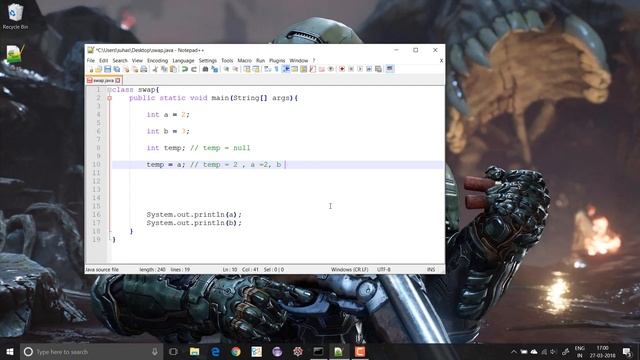
Task: Open the Action Center notification icon
Action: [627, 351]
